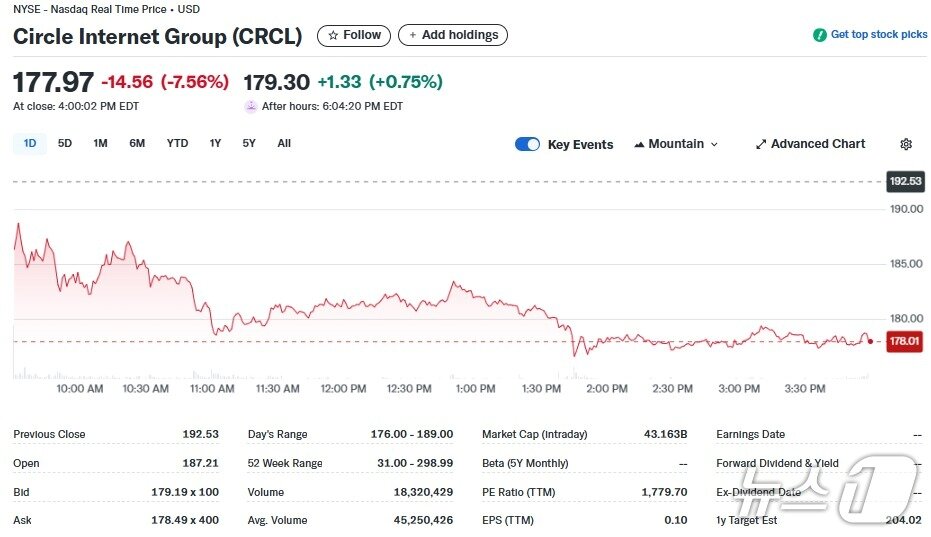
Task: Open the Get top stock picks link
Action: (x=878, y=35)
